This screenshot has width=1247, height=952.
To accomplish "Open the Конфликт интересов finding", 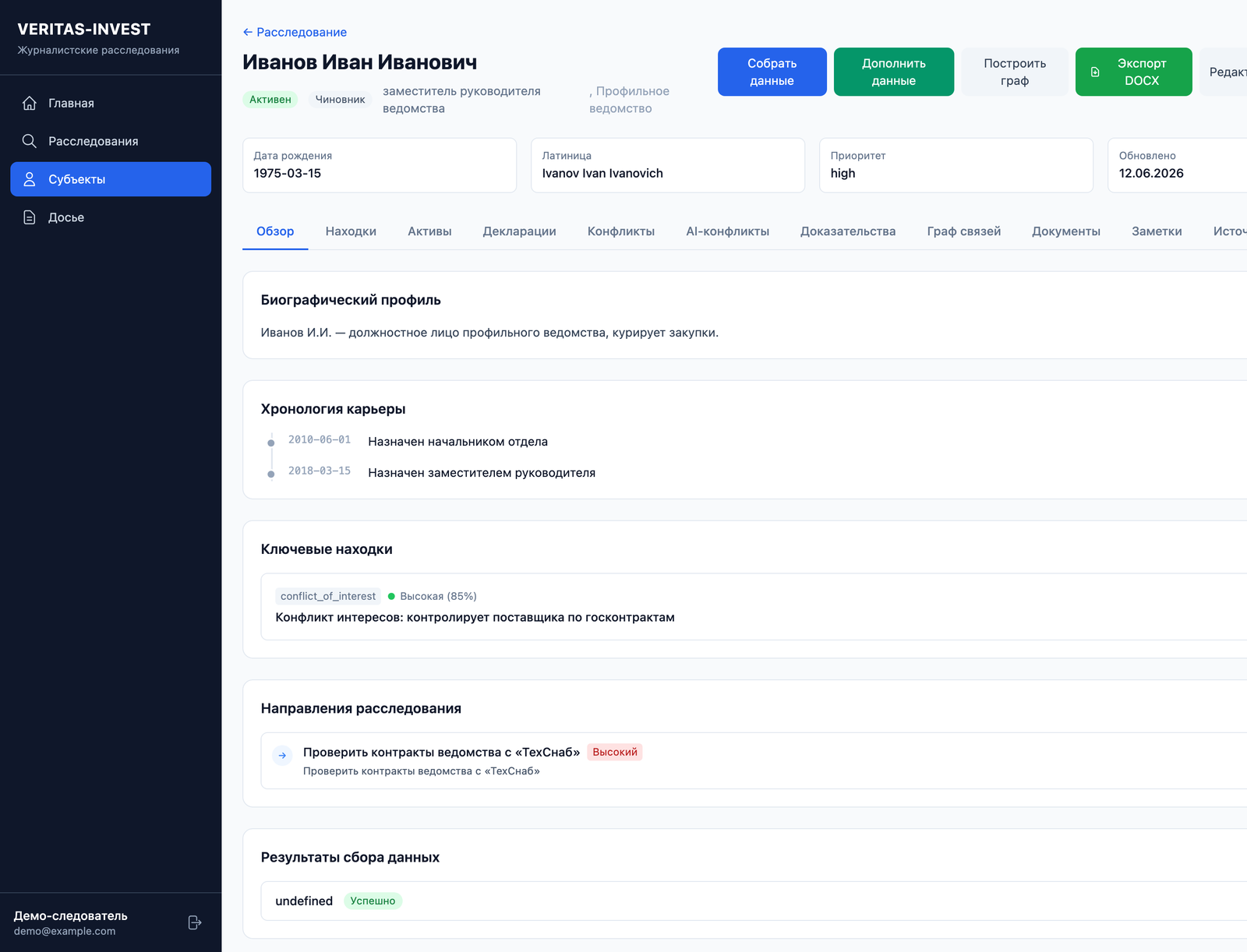I will tap(475, 617).
